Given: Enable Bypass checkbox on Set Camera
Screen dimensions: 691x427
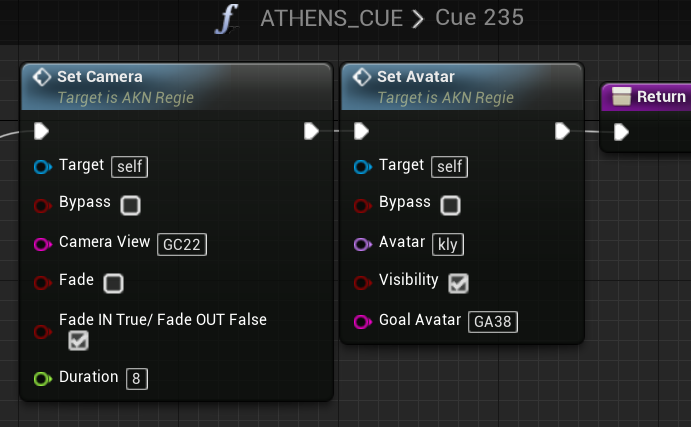Looking at the screenshot, I should (130, 205).
